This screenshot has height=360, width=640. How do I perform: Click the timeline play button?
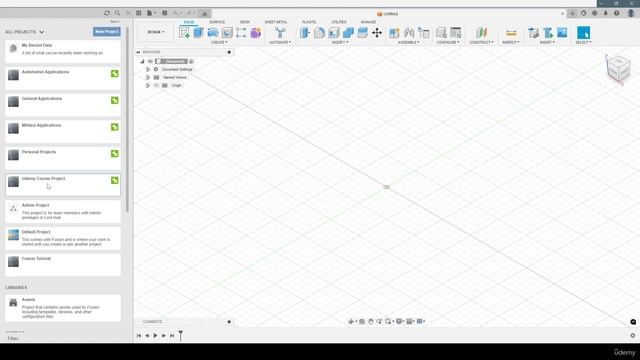[x=155, y=336]
